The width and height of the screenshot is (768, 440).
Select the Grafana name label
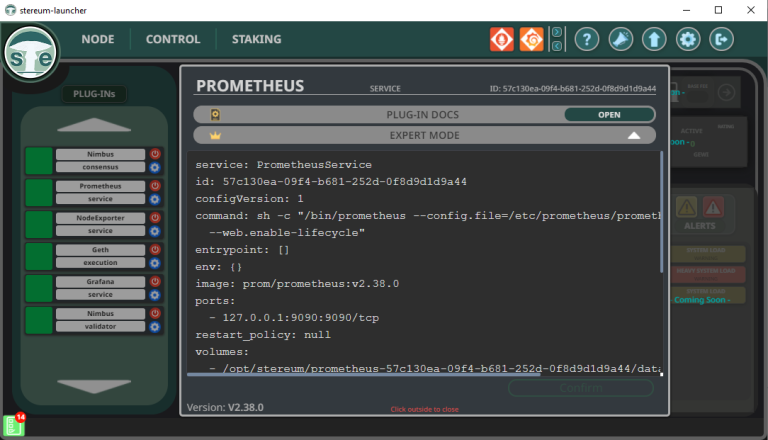tap(100, 281)
